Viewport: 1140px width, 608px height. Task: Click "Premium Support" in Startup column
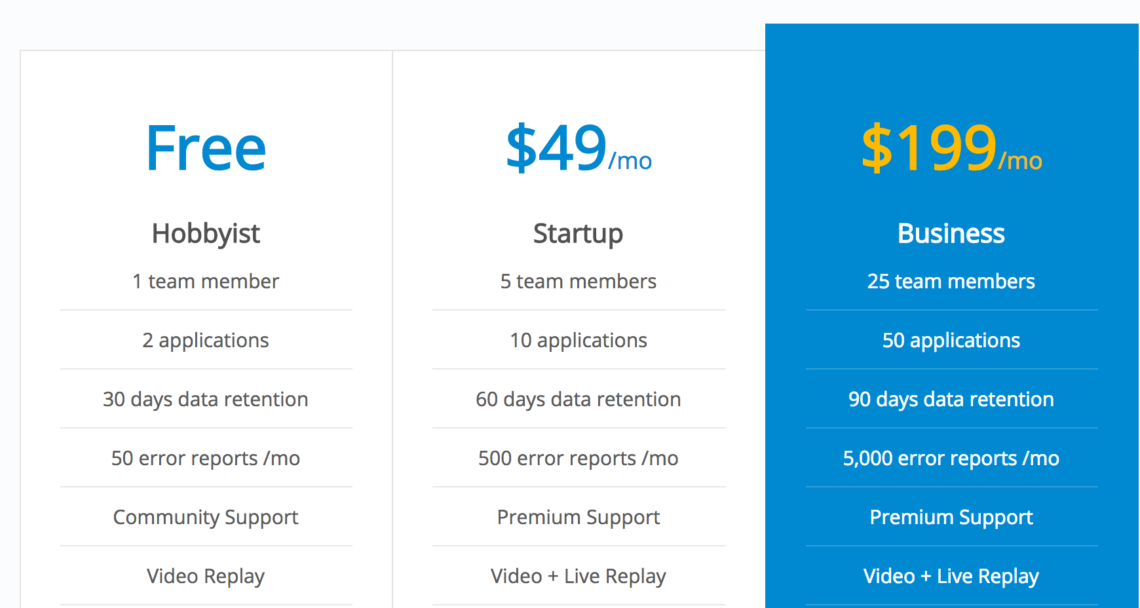(578, 517)
